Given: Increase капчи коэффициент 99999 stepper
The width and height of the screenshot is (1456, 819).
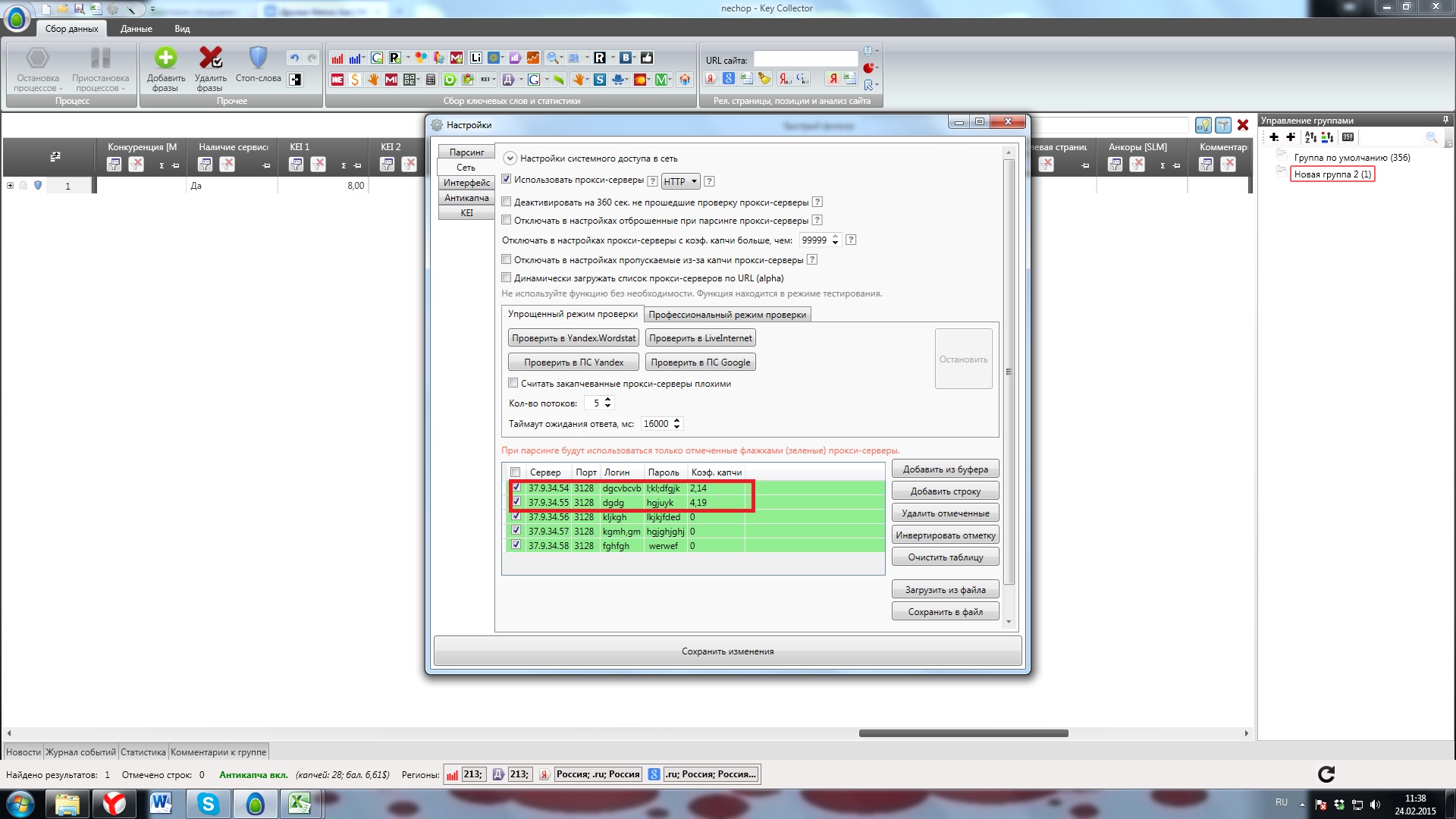Looking at the screenshot, I should [835, 237].
